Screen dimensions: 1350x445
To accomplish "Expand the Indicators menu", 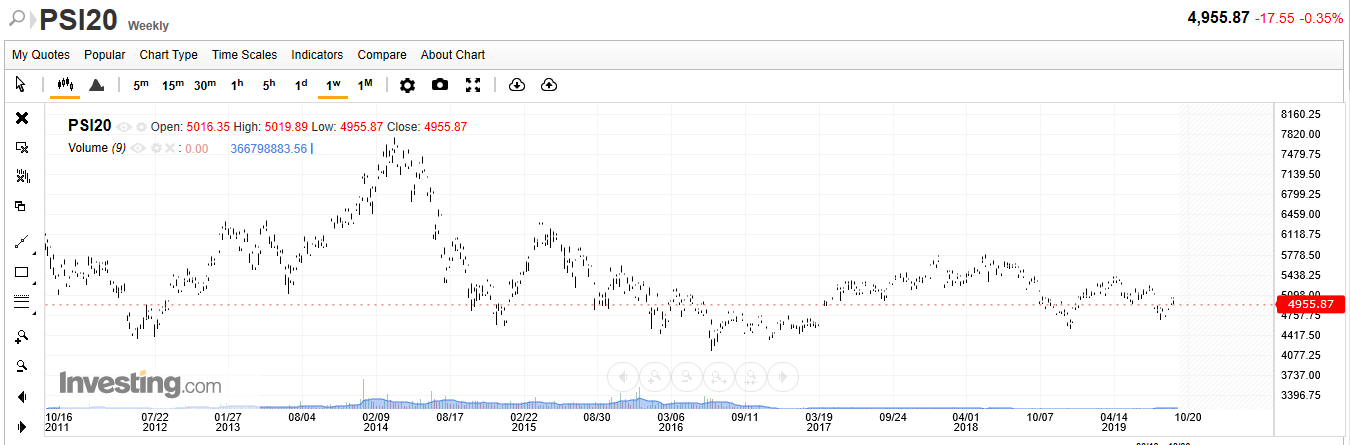I will [317, 55].
